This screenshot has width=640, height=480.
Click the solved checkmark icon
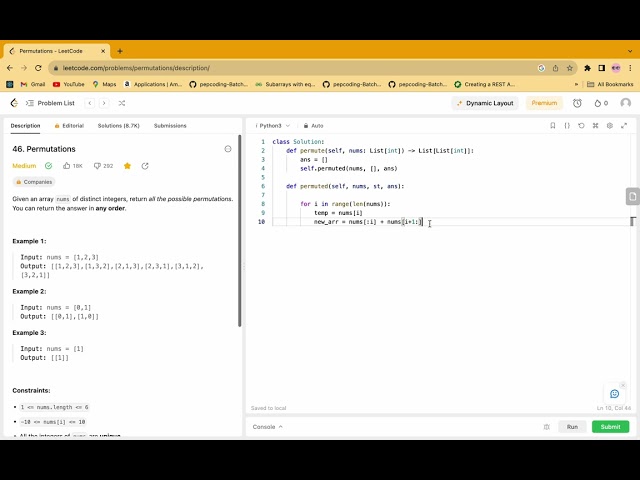(49, 166)
